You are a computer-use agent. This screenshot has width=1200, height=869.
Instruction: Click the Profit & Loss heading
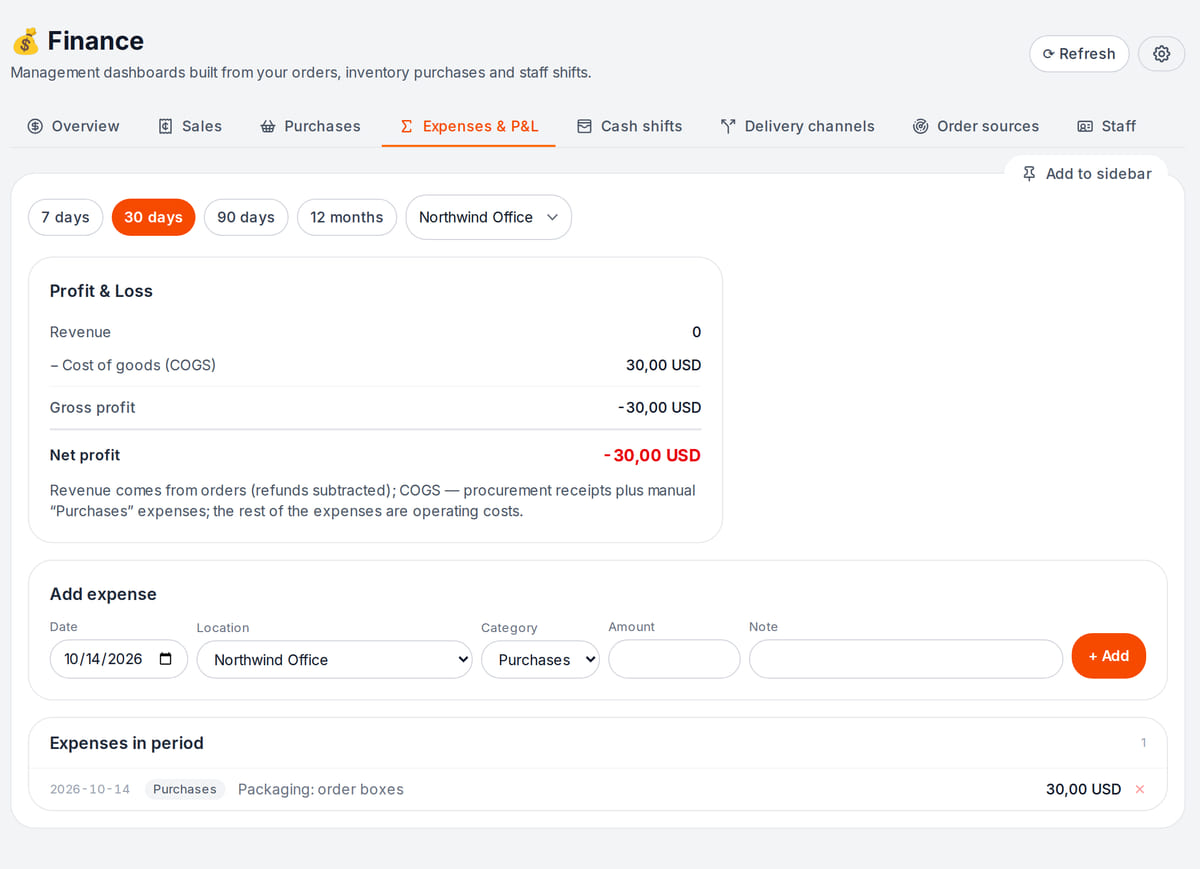101,291
